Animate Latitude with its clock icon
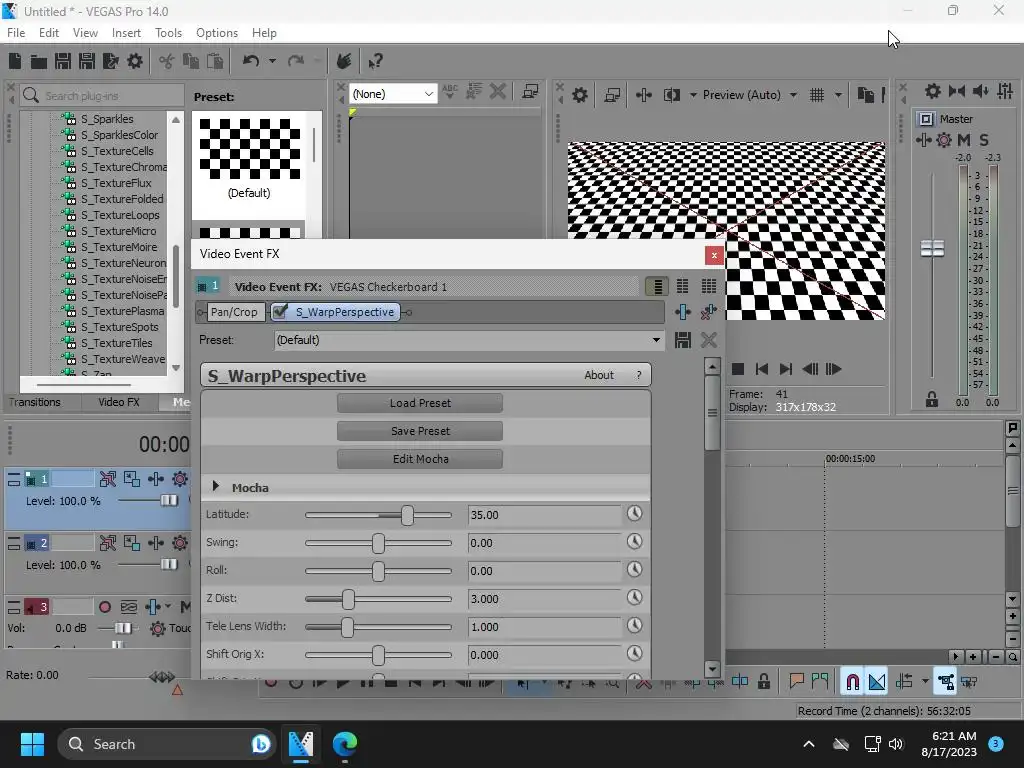The image size is (1024, 768). pyautogui.click(x=634, y=514)
